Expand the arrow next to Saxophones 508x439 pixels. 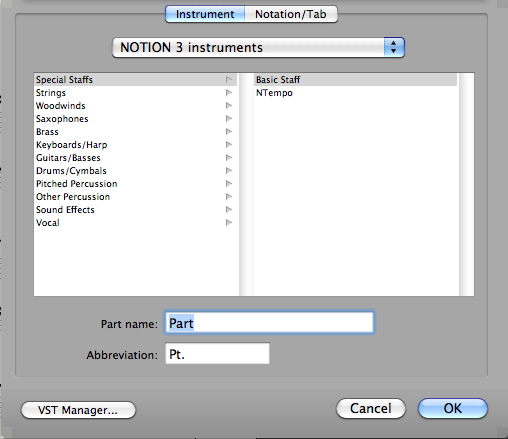coord(229,119)
